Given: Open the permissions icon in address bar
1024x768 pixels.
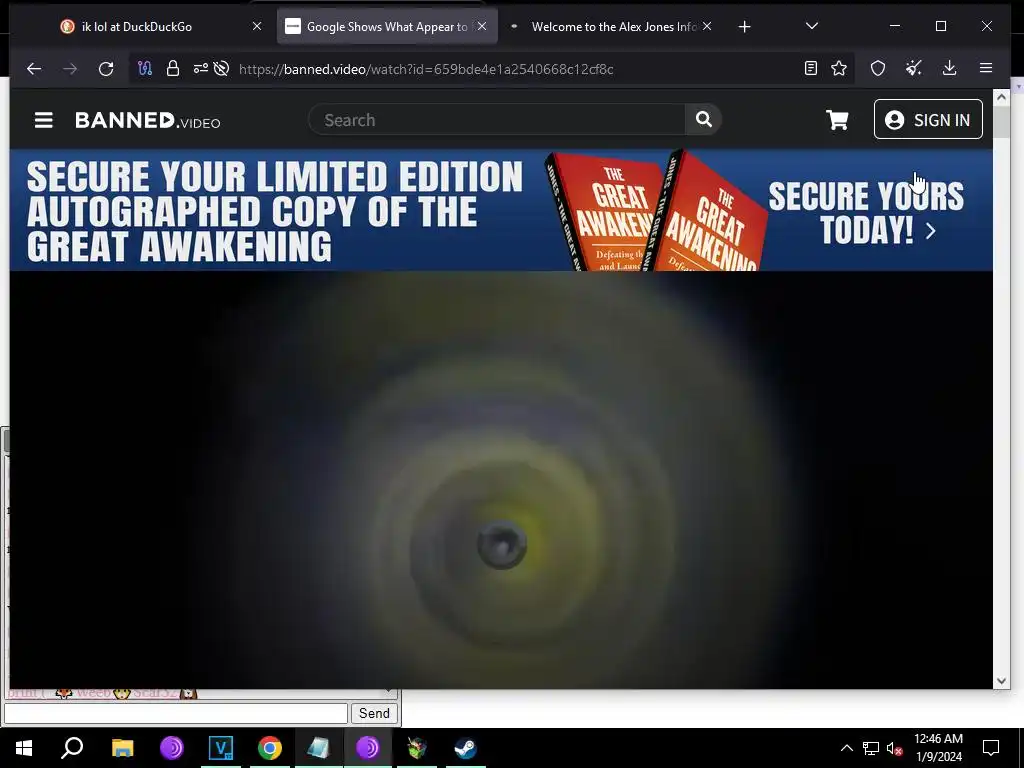Looking at the screenshot, I should coord(200,69).
